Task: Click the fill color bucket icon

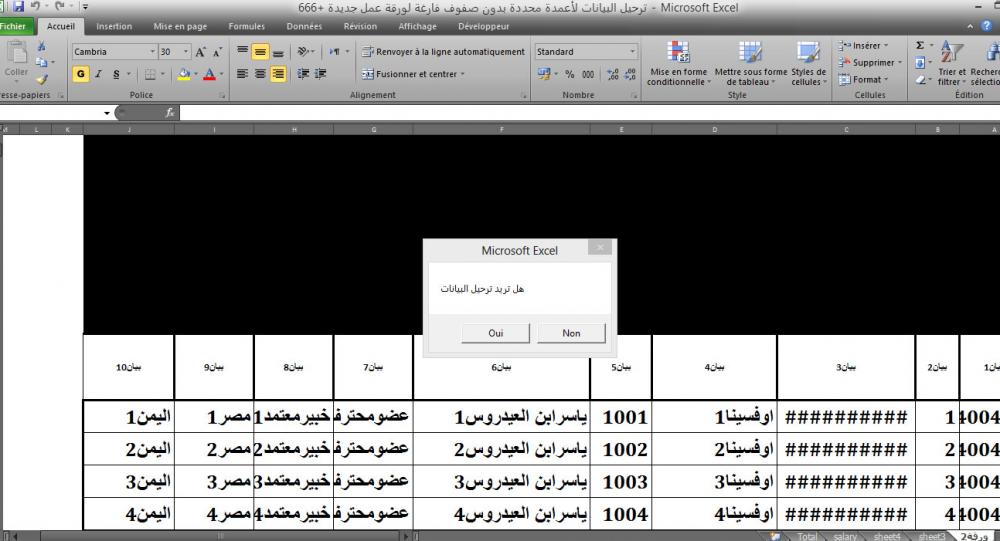Action: pos(184,74)
